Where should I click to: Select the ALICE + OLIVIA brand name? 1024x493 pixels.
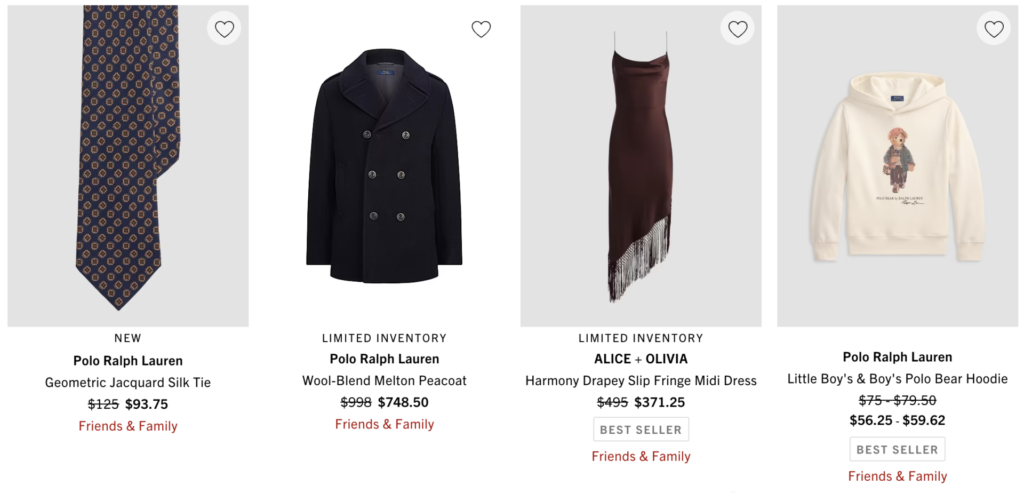tap(641, 359)
